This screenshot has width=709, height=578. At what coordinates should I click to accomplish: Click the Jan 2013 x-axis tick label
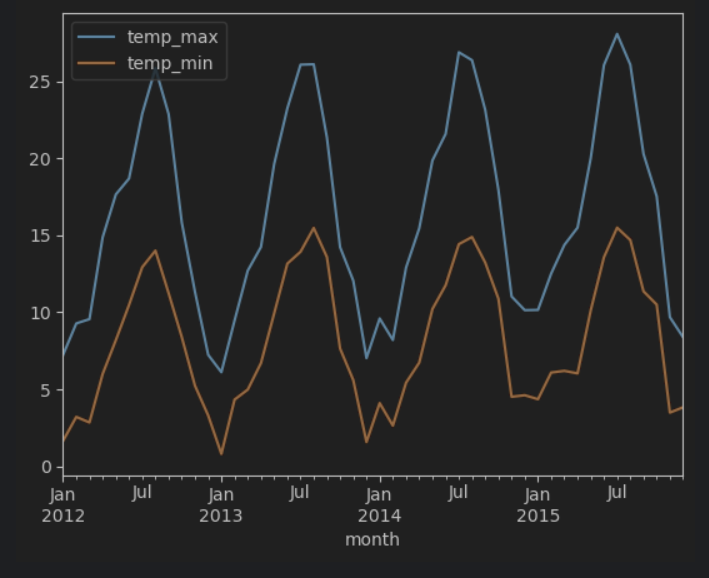tap(221, 505)
